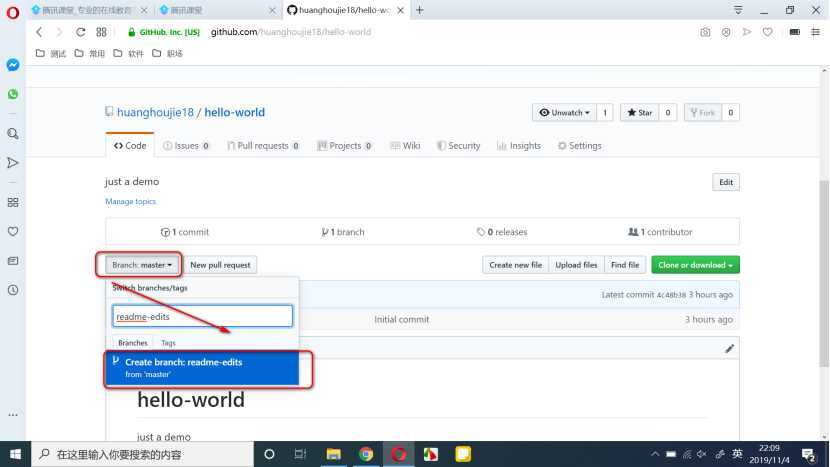Create branch readme-edits from master
This screenshot has height=467, width=830.
tap(202, 367)
